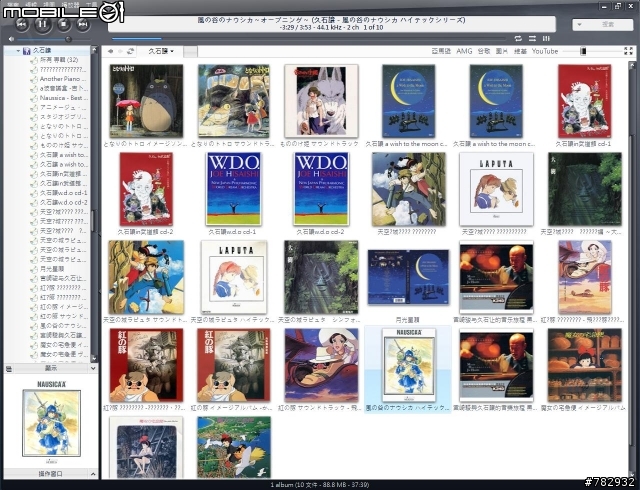
Task: Click the 久石讓 artist library icon
Action: coord(27,51)
